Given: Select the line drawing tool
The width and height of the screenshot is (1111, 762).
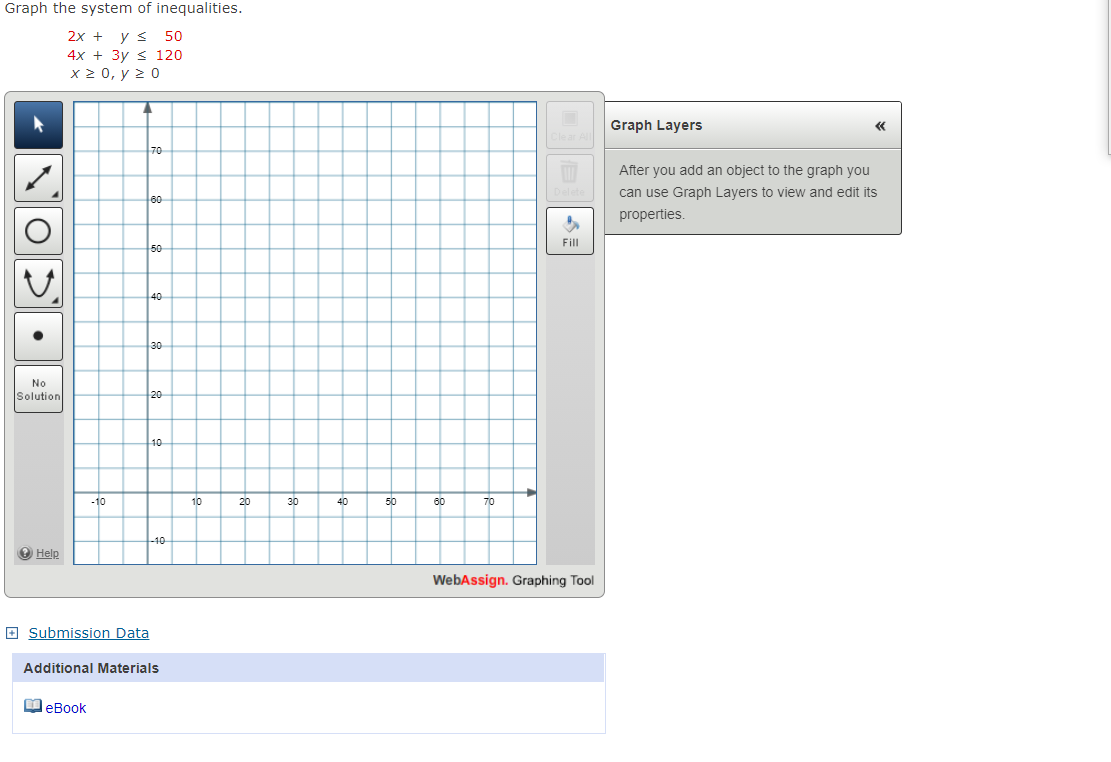Looking at the screenshot, I should pyautogui.click(x=37, y=177).
